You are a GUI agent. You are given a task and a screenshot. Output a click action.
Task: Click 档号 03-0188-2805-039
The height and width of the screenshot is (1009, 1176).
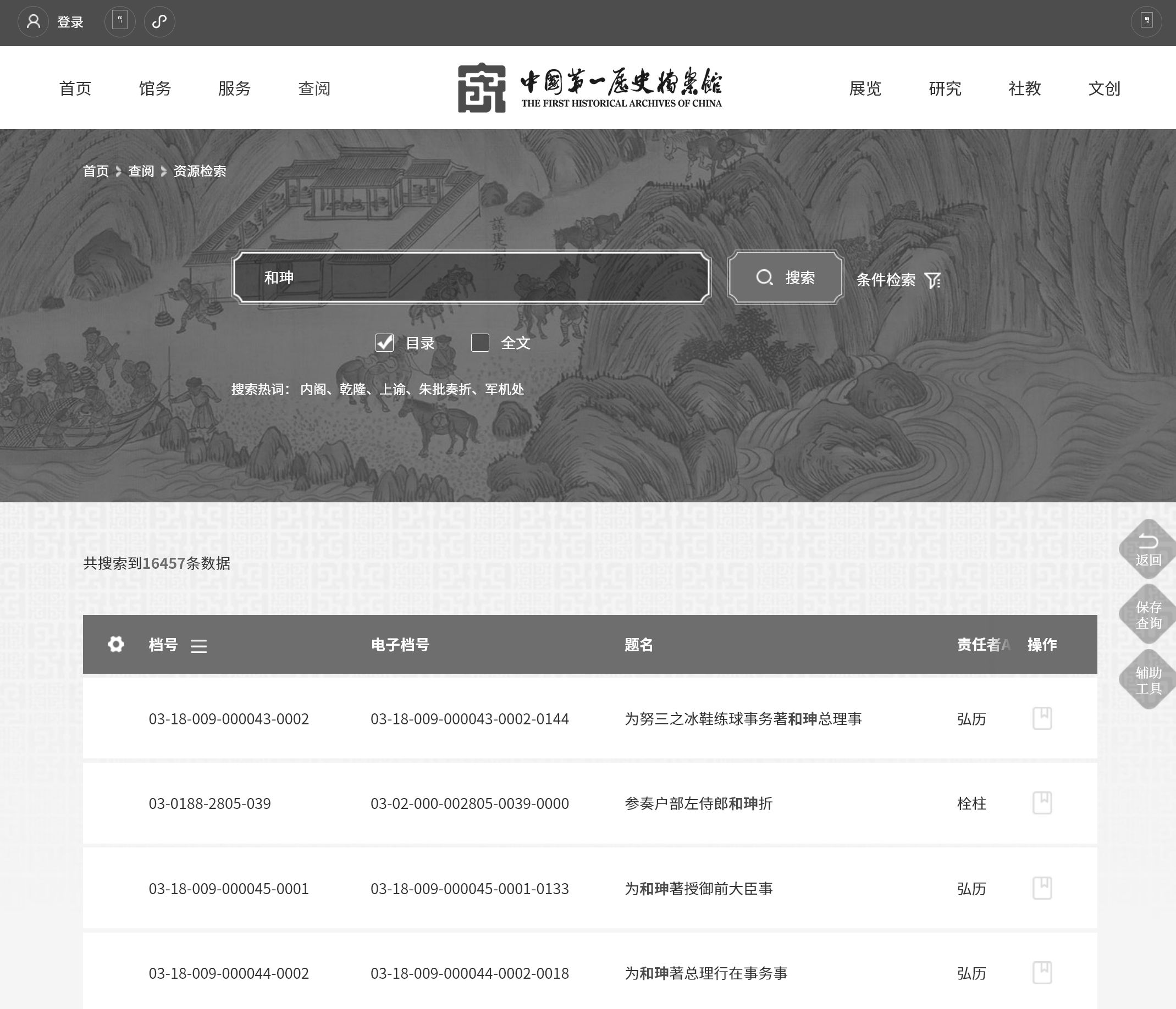(x=210, y=803)
